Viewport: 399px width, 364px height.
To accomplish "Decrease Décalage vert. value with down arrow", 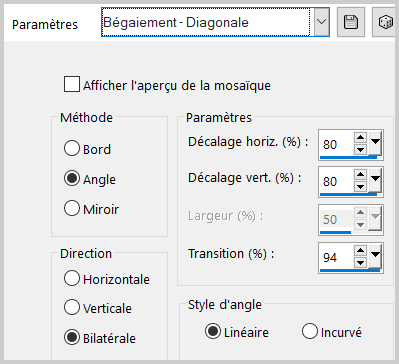I will [360, 186].
